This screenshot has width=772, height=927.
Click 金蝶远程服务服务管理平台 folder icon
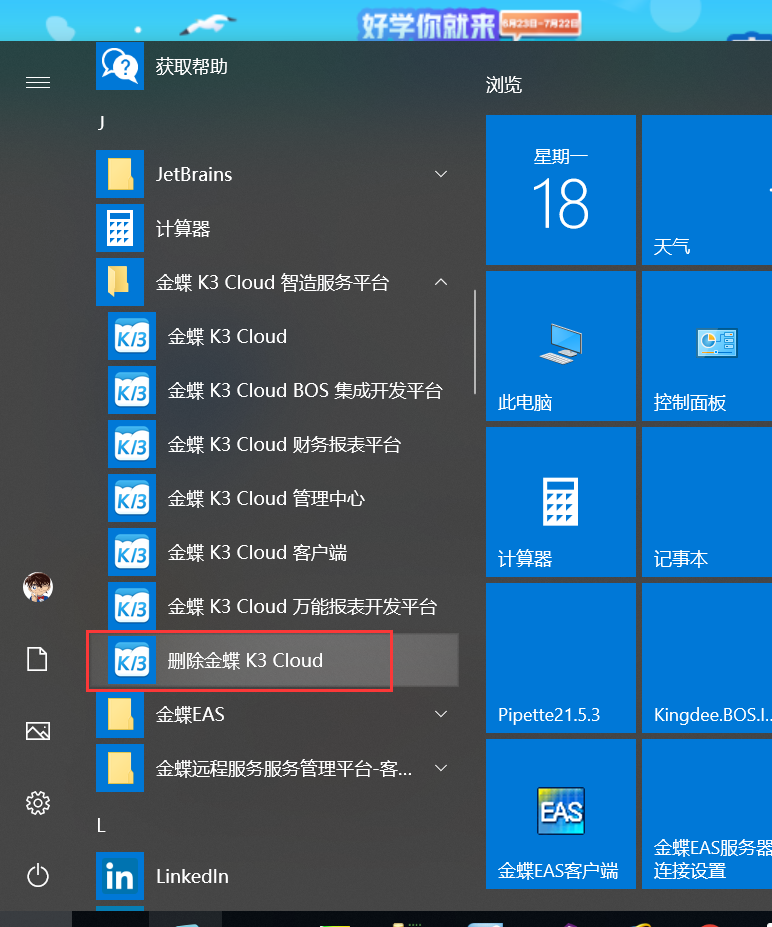click(x=120, y=768)
